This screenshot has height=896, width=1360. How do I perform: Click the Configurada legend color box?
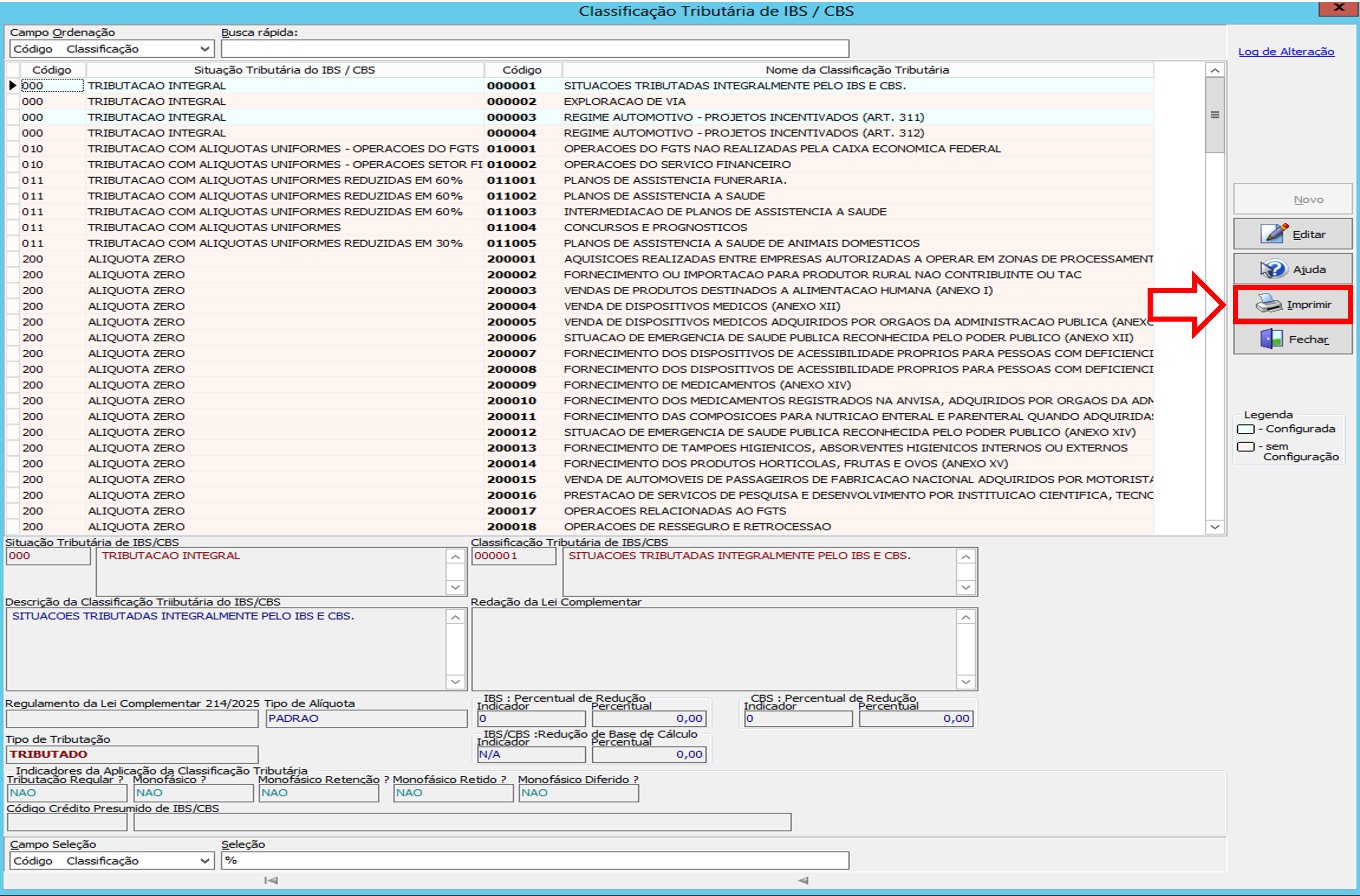(1245, 429)
